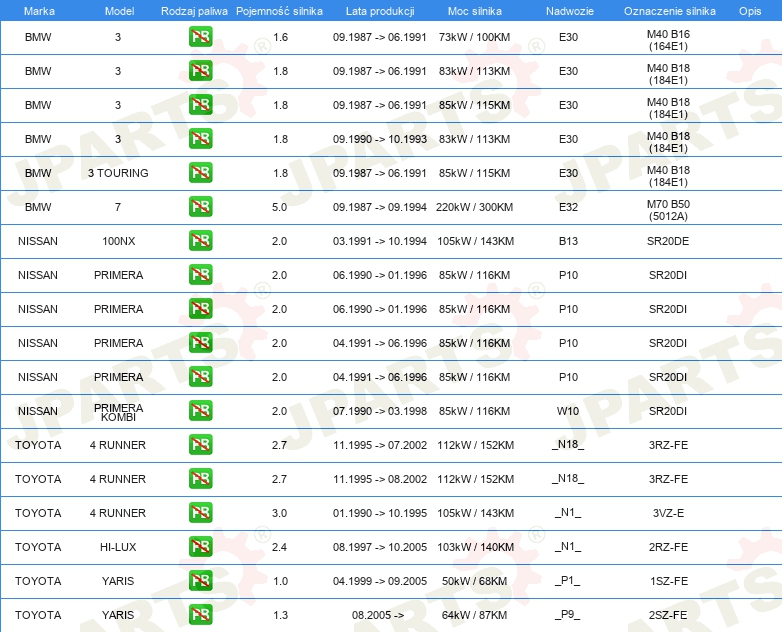
Task: Click the 50kW / 68KM power cell
Action: tap(474, 581)
